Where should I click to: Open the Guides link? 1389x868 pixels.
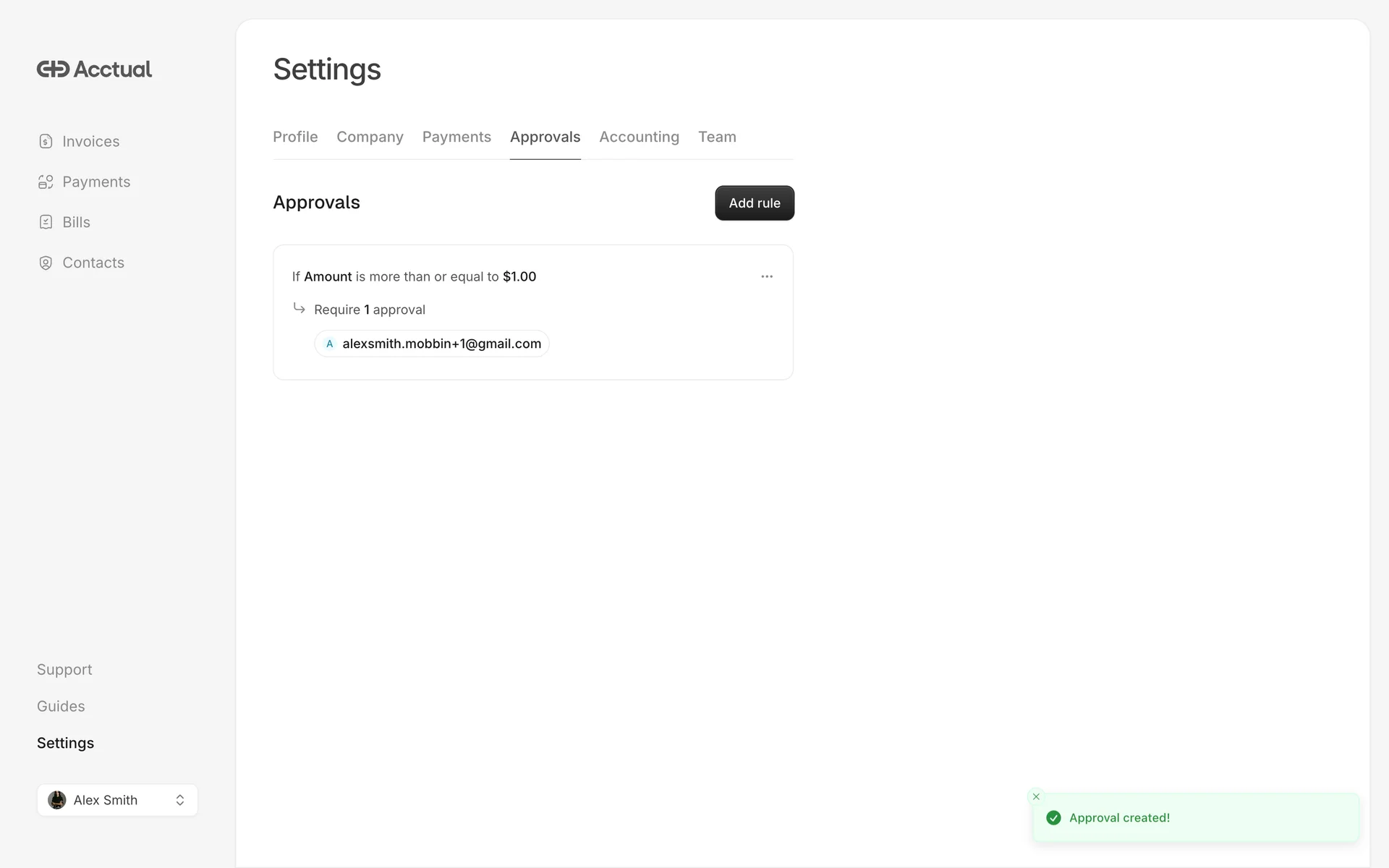pyautogui.click(x=61, y=706)
